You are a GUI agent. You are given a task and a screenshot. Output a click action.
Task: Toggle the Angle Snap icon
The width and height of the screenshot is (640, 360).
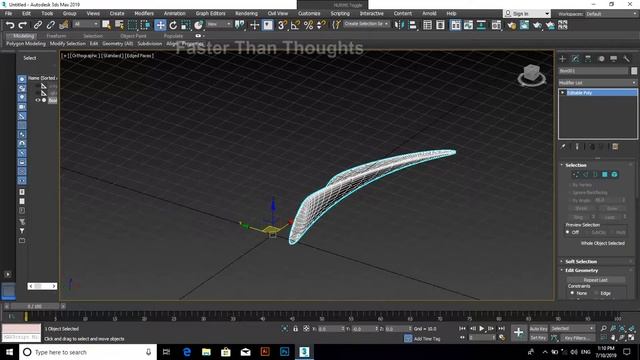(x=295, y=25)
